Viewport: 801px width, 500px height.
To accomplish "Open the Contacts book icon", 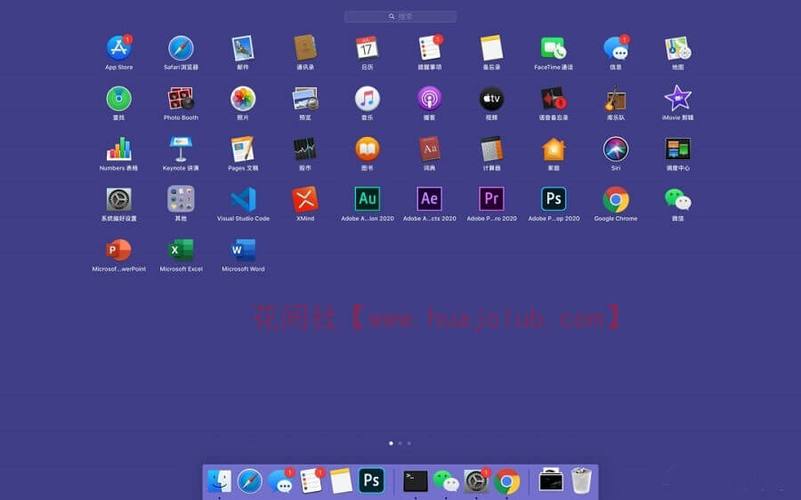I will [305, 48].
